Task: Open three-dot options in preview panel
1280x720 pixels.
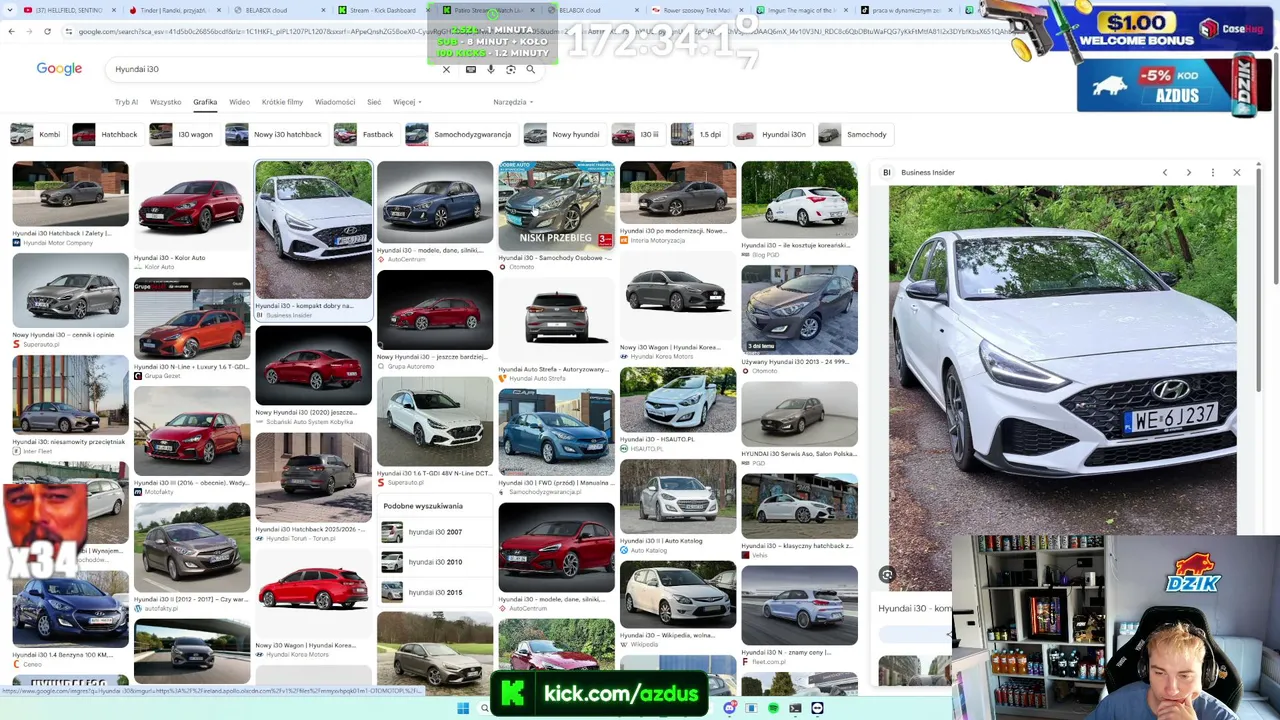Action: pyautogui.click(x=1213, y=172)
